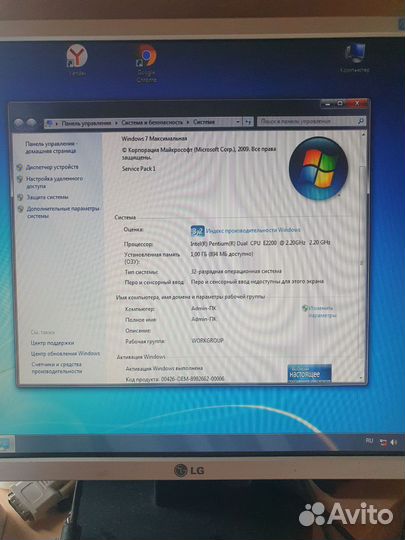The width and height of the screenshot is (405, 540).
Task: Click the search magnifier icon
Action: pos(361,121)
